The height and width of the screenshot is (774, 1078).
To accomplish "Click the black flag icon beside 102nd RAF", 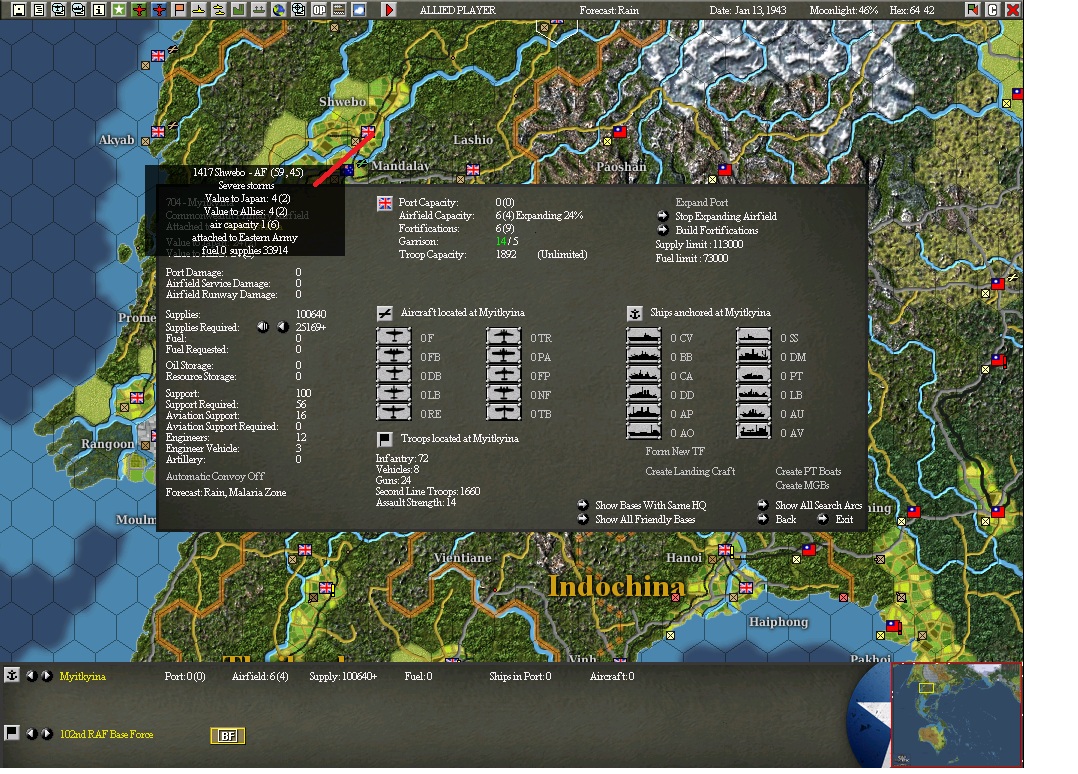I will click(12, 733).
